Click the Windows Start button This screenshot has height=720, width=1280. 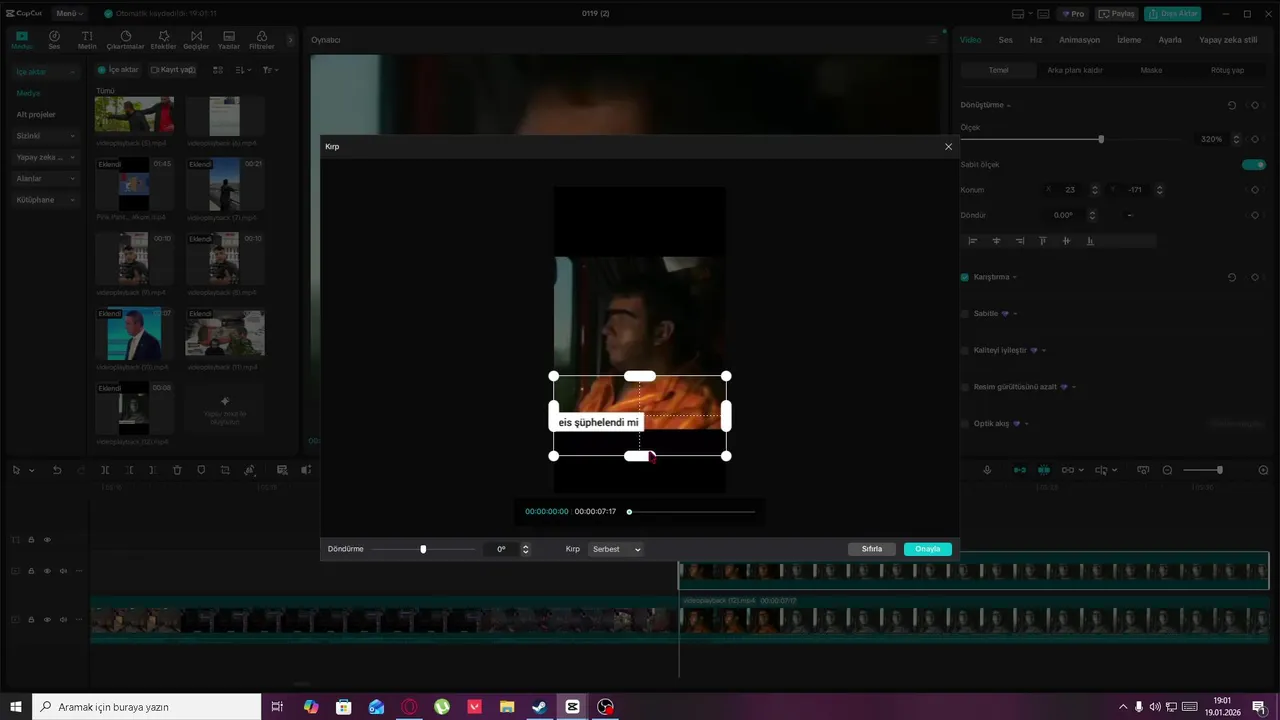tap(16, 707)
